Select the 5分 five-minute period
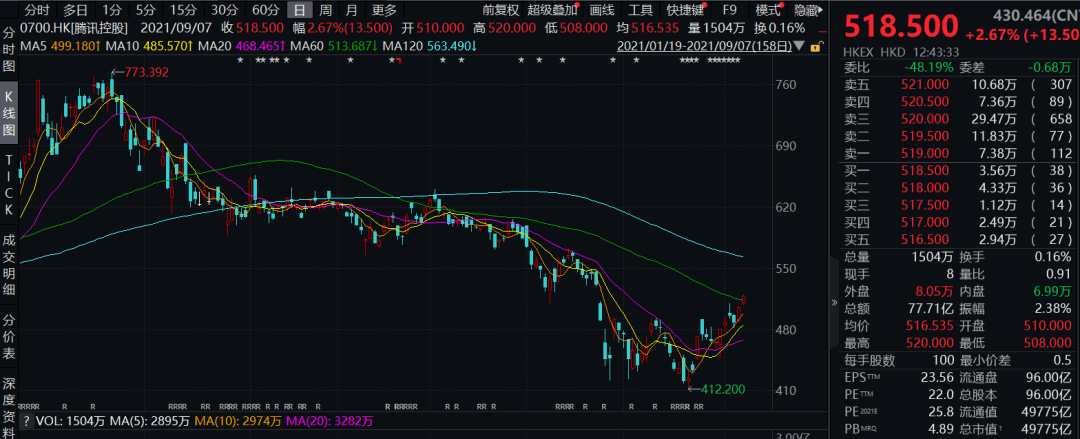 coord(145,10)
